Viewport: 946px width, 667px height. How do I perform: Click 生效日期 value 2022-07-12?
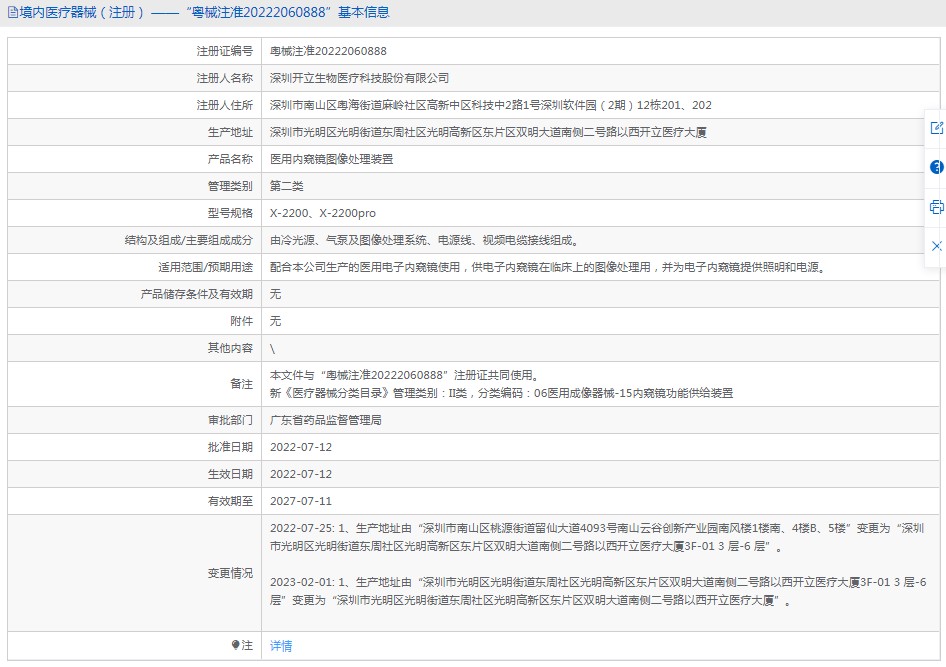tap(300, 474)
